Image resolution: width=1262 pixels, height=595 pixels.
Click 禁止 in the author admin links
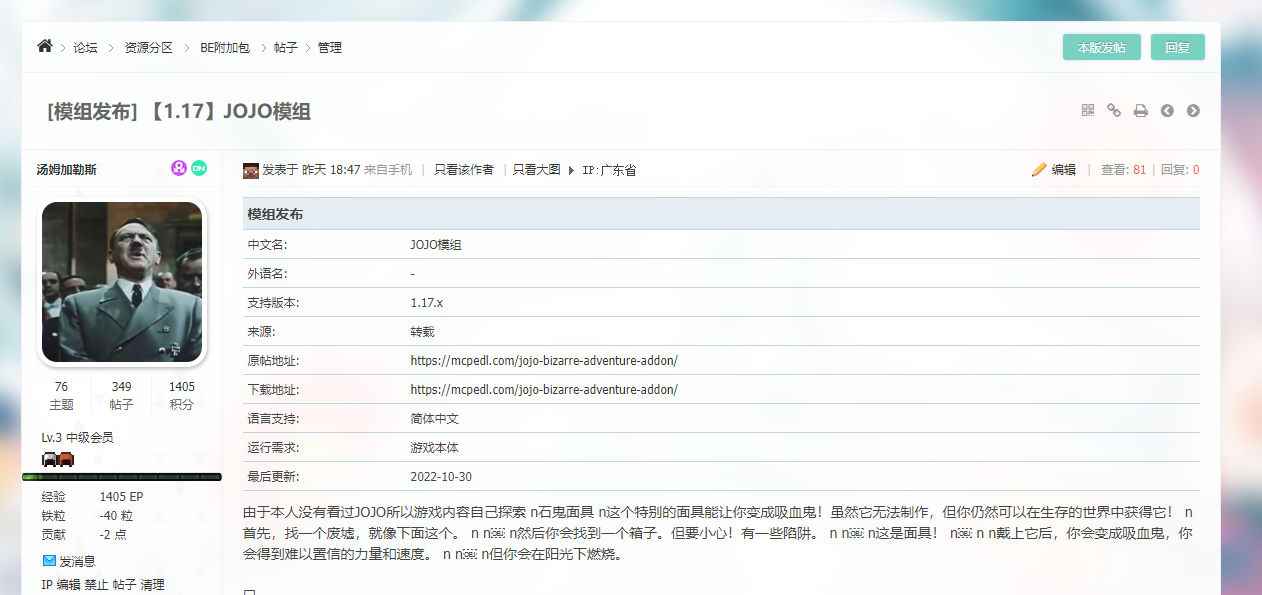click(96, 585)
